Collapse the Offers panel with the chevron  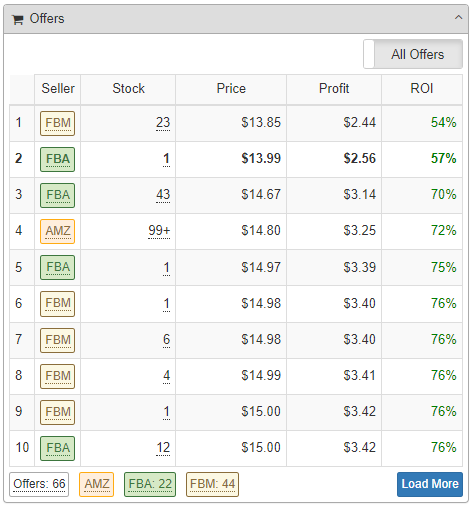click(459, 17)
